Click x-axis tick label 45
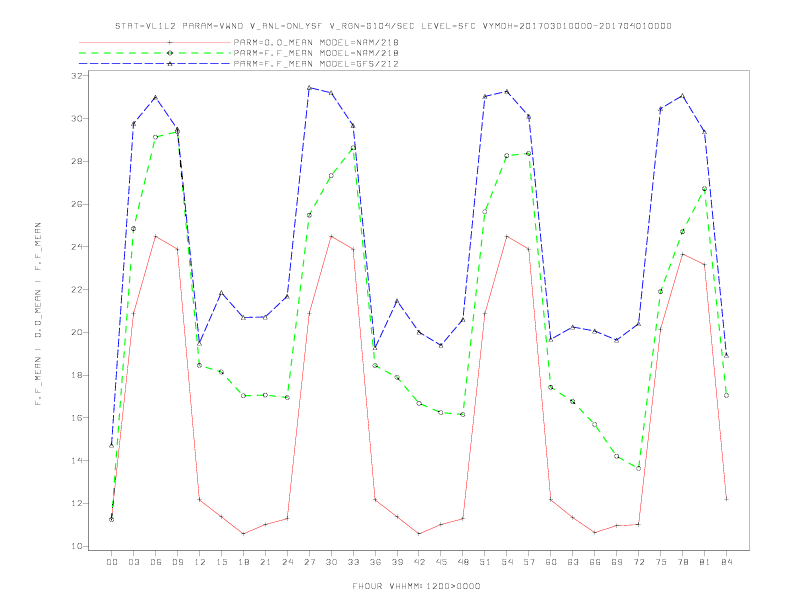 (x=441, y=562)
